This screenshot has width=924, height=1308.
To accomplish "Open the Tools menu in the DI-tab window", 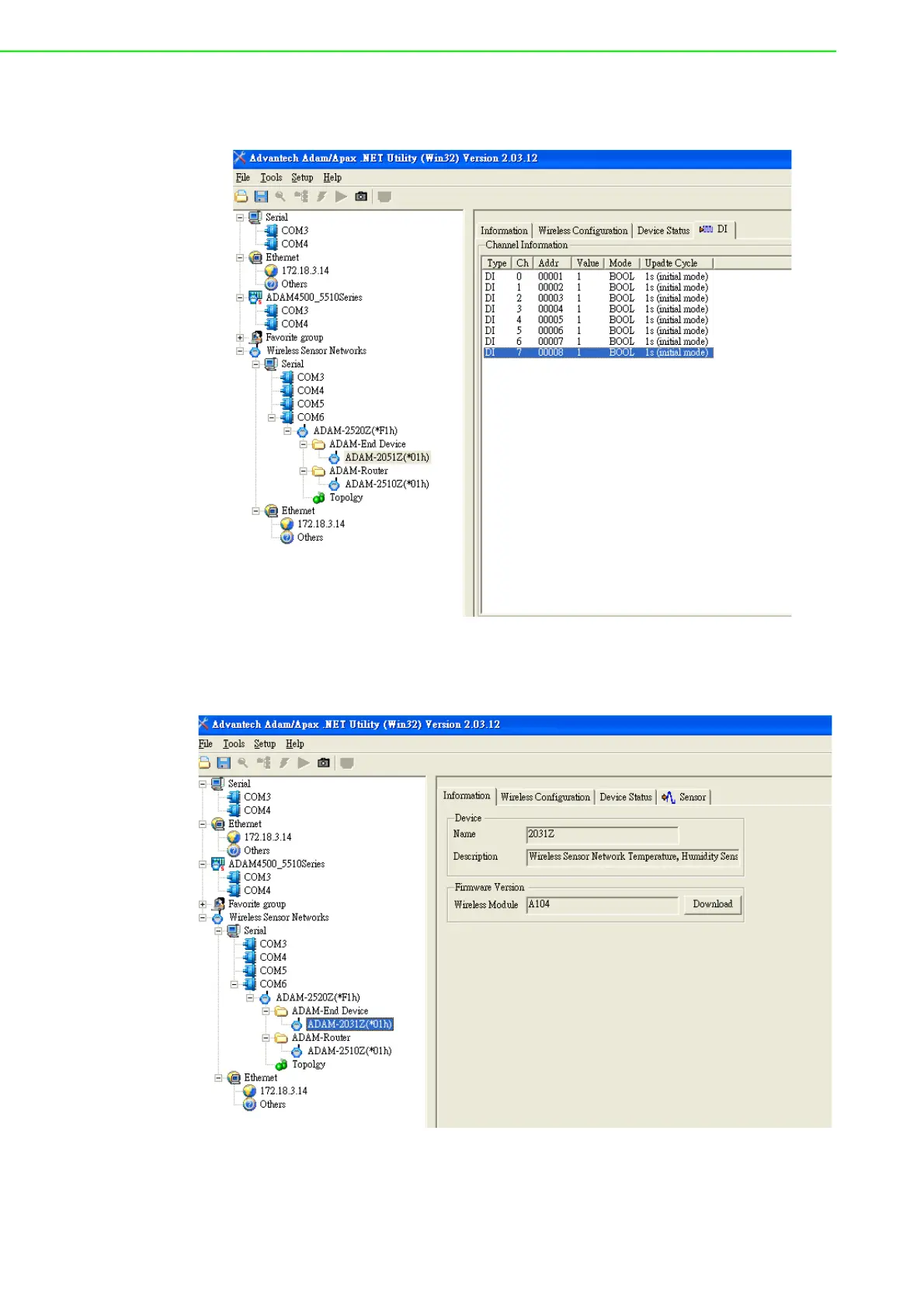I will (271, 178).
